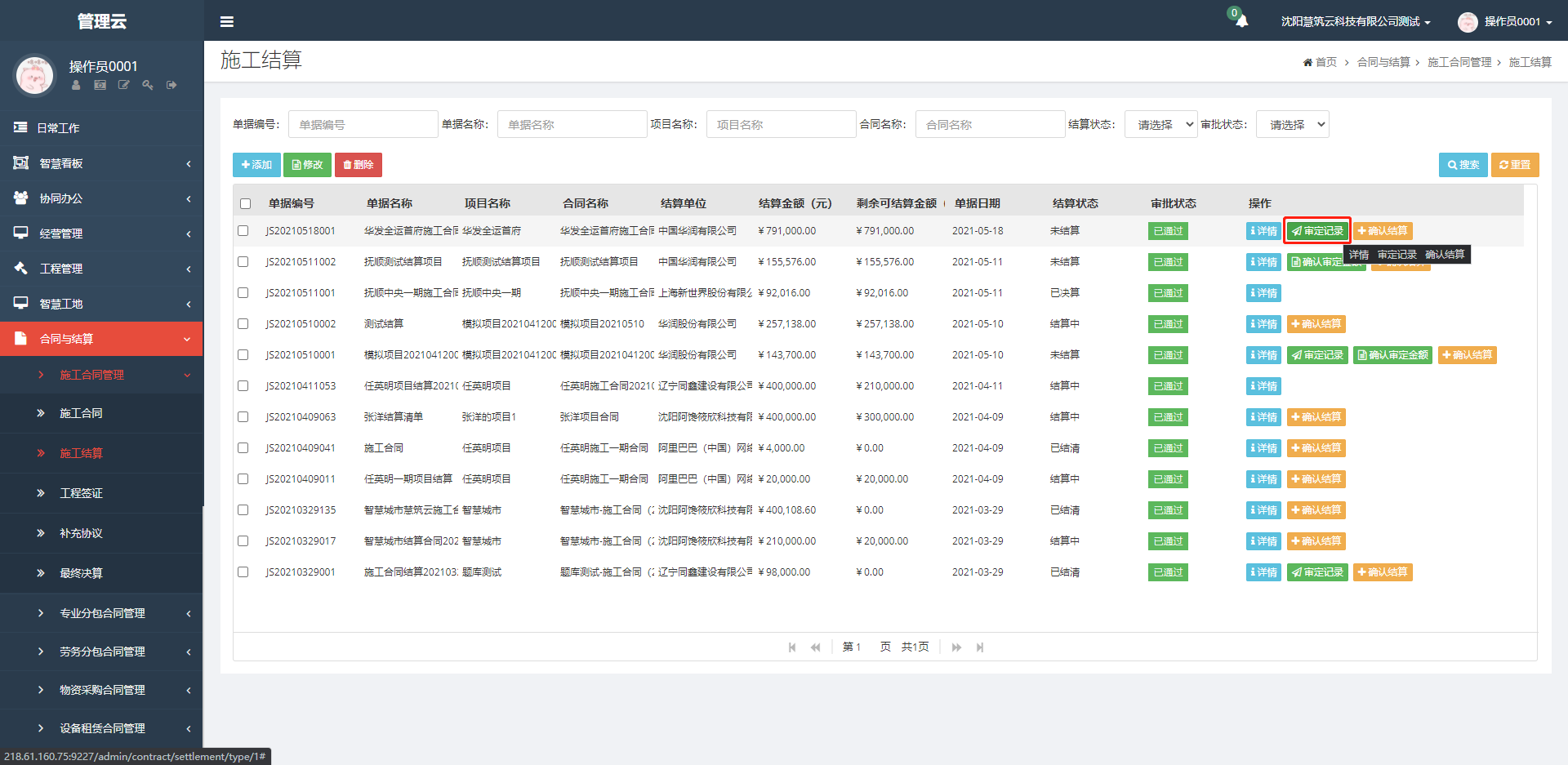Image resolution: width=1568 pixels, height=765 pixels.
Task: Click 审定记录 for row JS20210329001
Action: (1317, 572)
